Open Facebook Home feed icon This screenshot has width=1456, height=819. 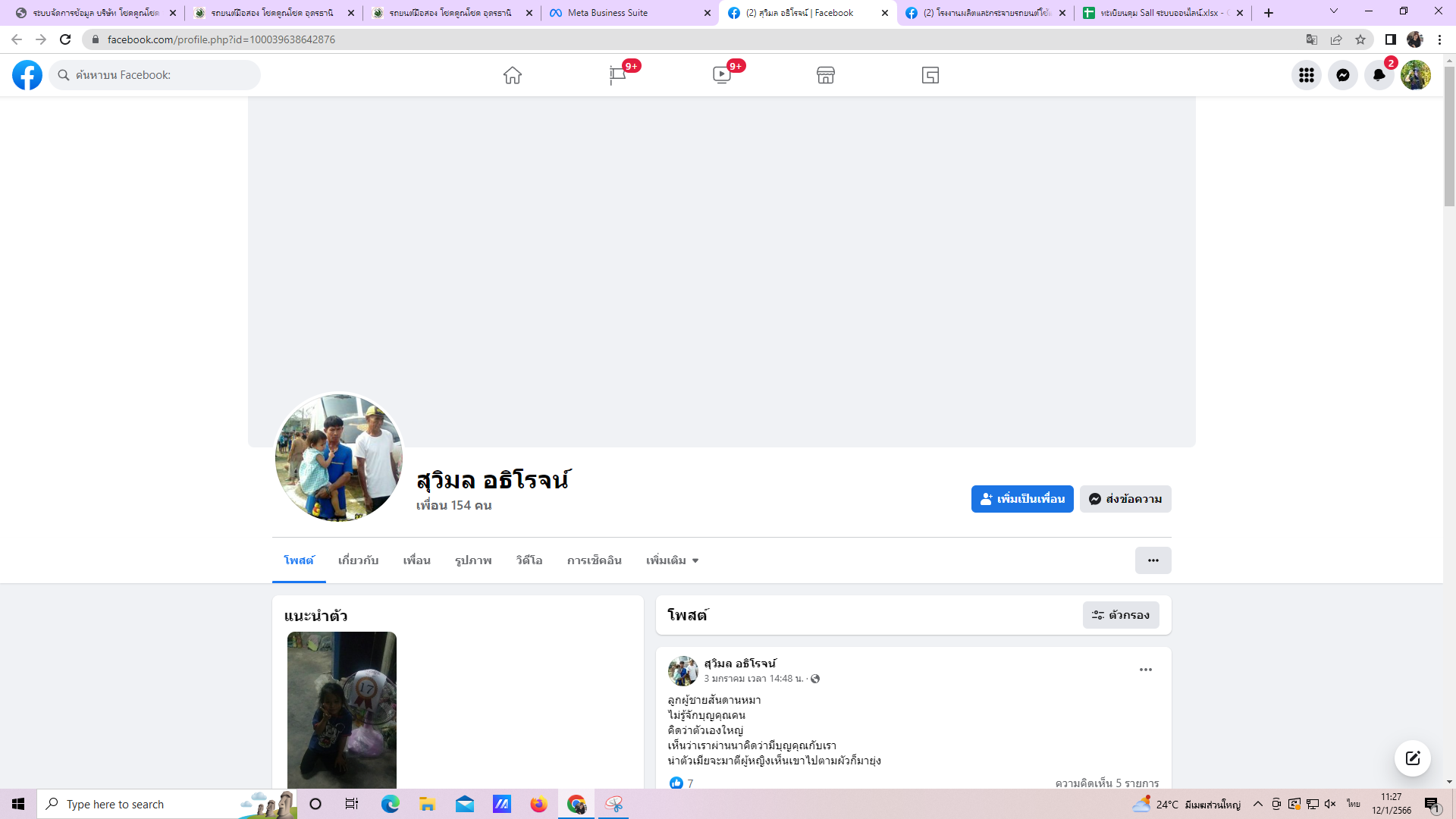click(513, 75)
